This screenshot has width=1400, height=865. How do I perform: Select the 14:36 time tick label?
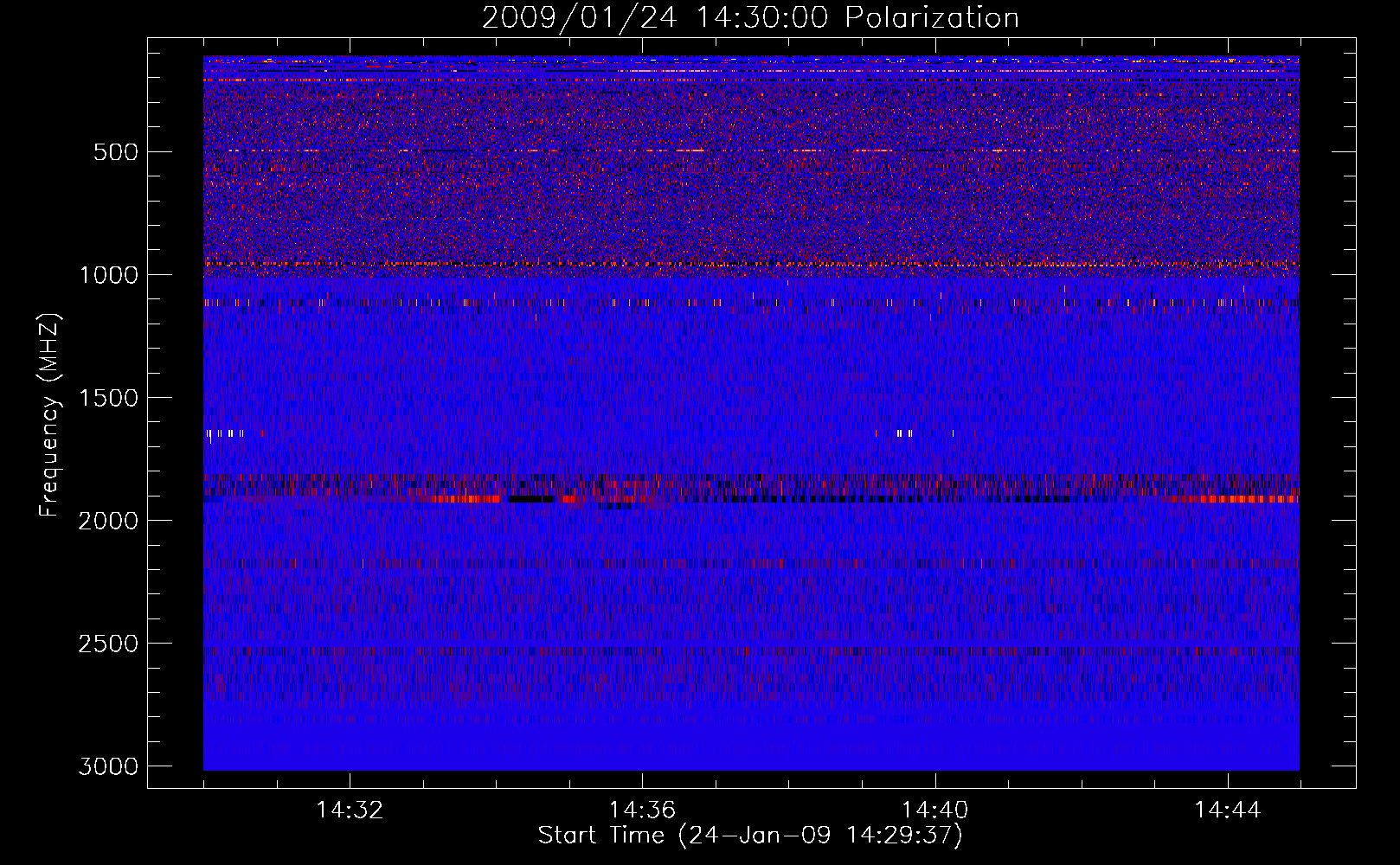tap(642, 811)
